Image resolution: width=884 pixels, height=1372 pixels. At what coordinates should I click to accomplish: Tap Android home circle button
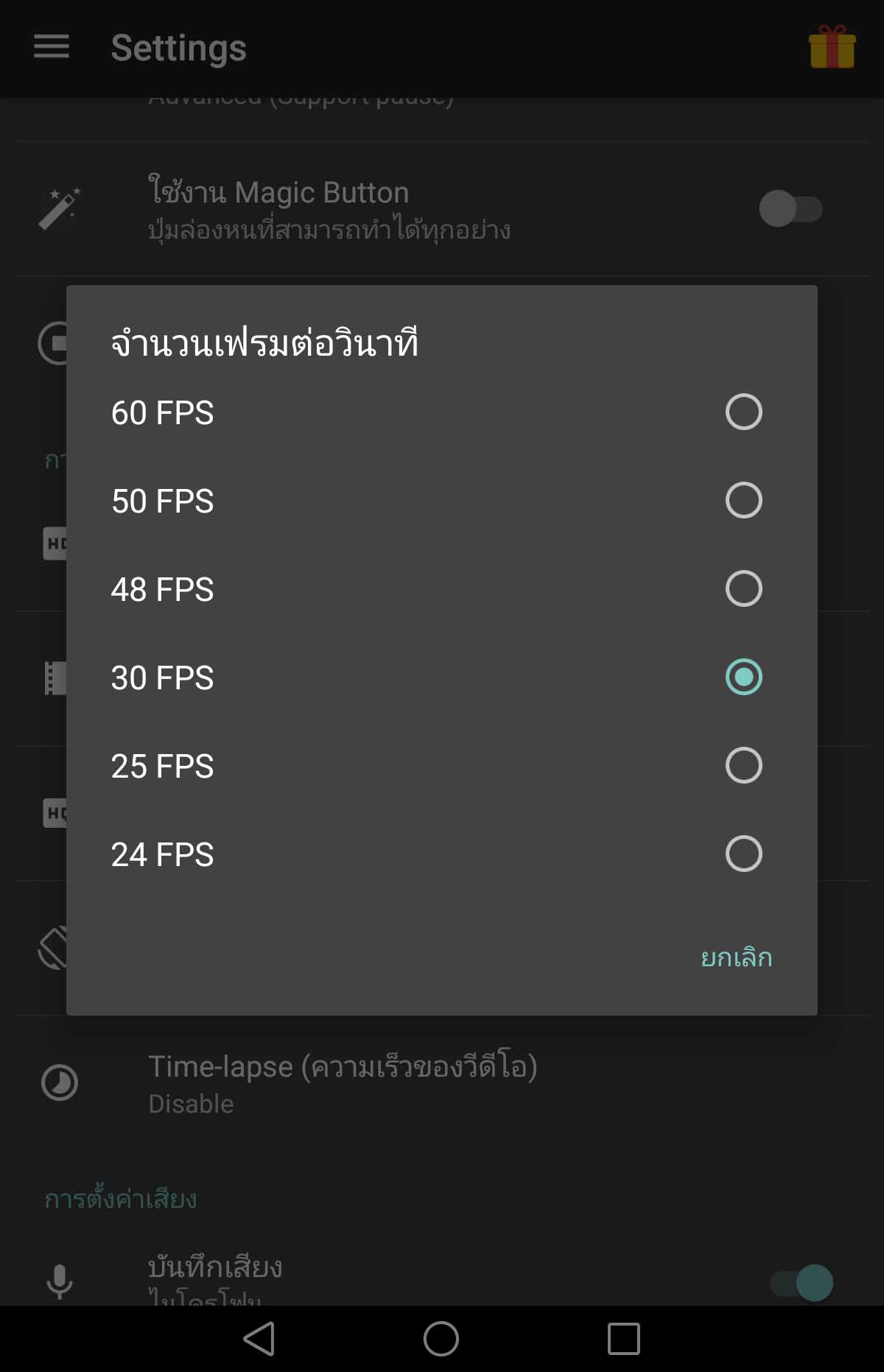[441, 1338]
